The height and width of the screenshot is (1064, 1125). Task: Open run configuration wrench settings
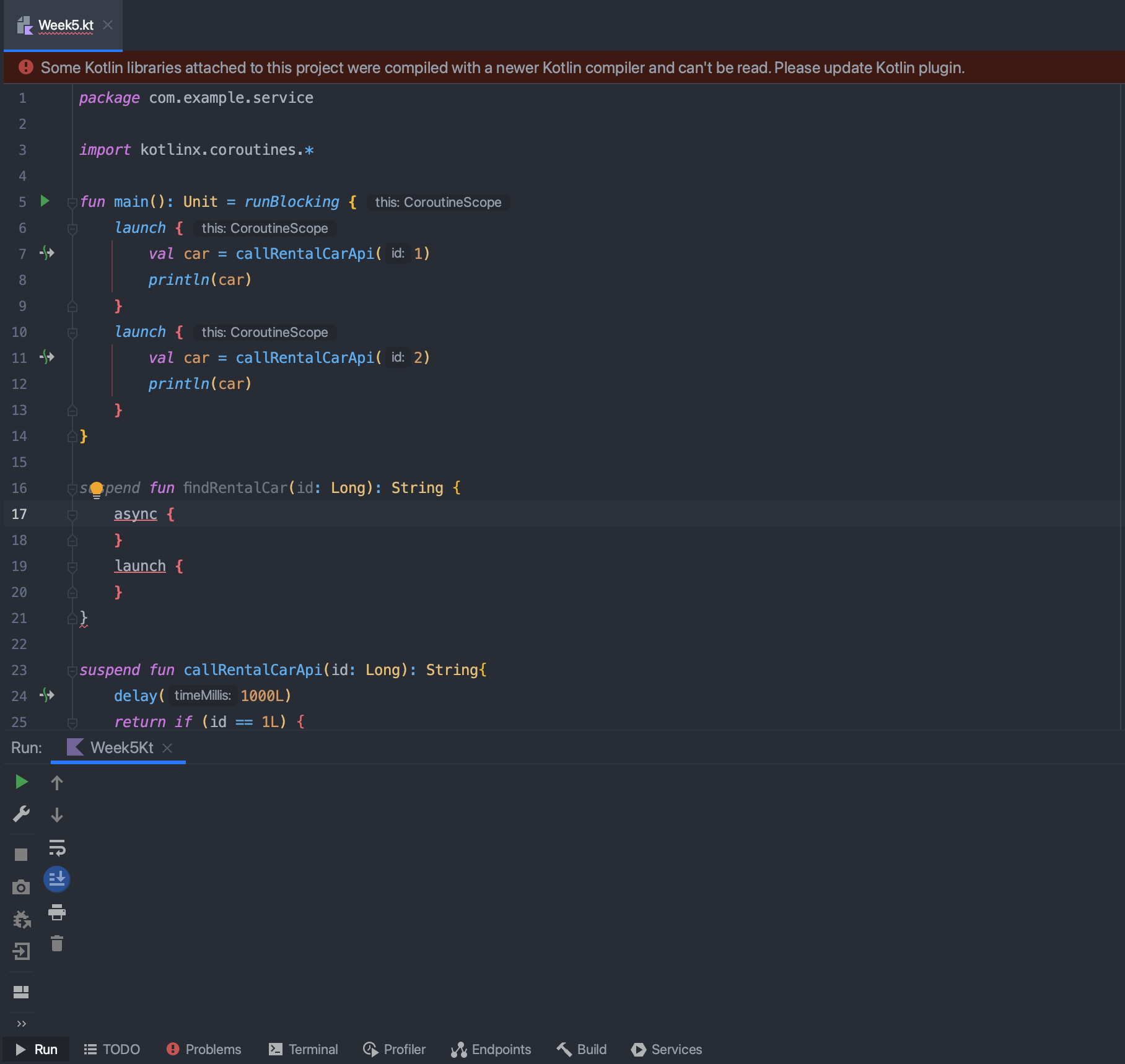pos(21,814)
